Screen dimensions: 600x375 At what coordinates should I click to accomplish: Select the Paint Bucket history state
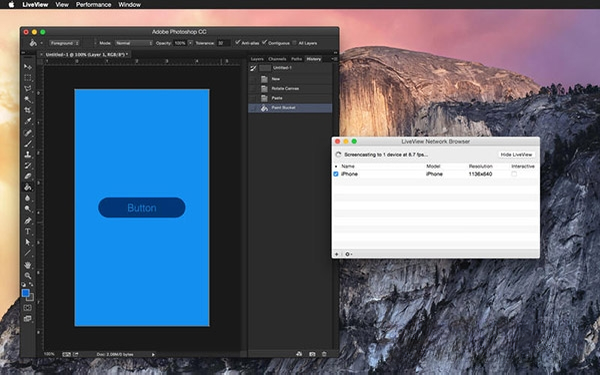click(x=290, y=108)
